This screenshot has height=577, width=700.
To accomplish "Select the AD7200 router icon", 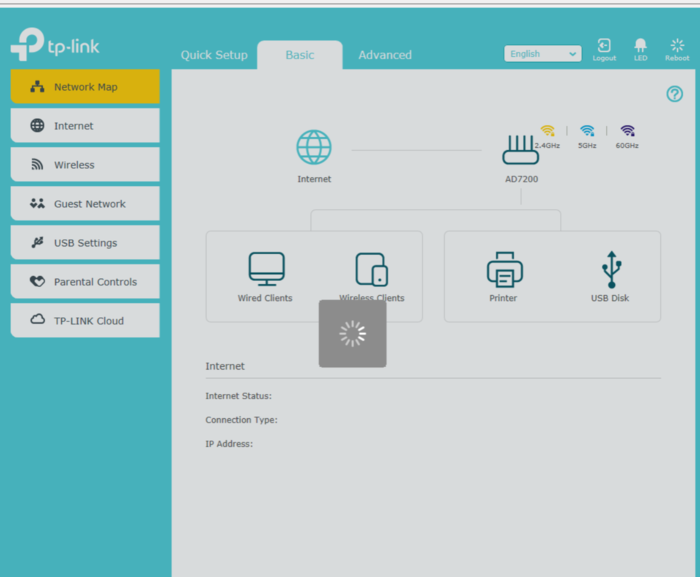I will pos(520,152).
